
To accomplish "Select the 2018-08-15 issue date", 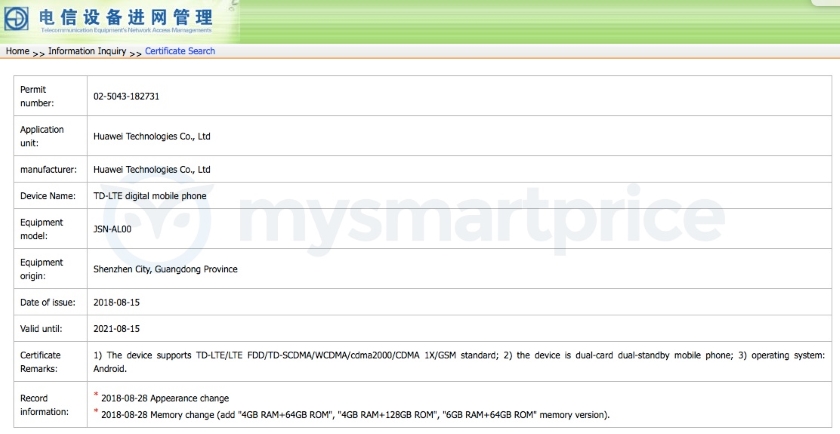I will tap(116, 302).
